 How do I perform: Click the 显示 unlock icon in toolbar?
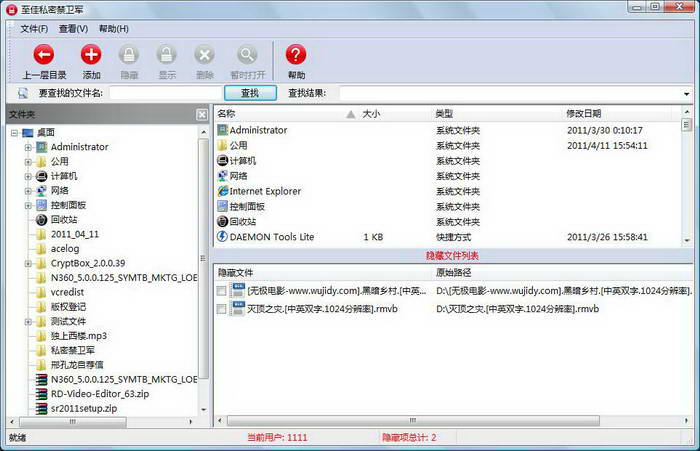[166, 55]
